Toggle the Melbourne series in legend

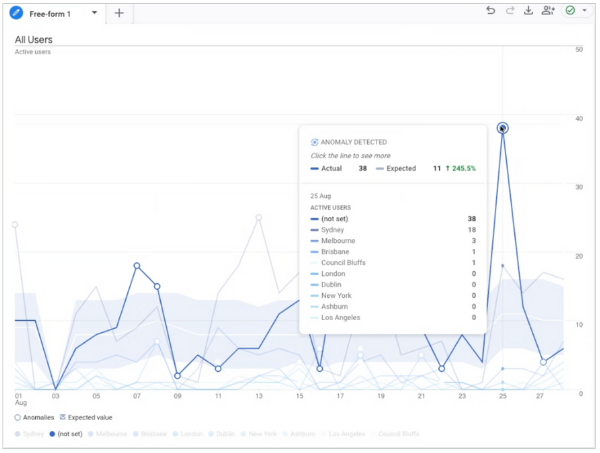coord(108,434)
